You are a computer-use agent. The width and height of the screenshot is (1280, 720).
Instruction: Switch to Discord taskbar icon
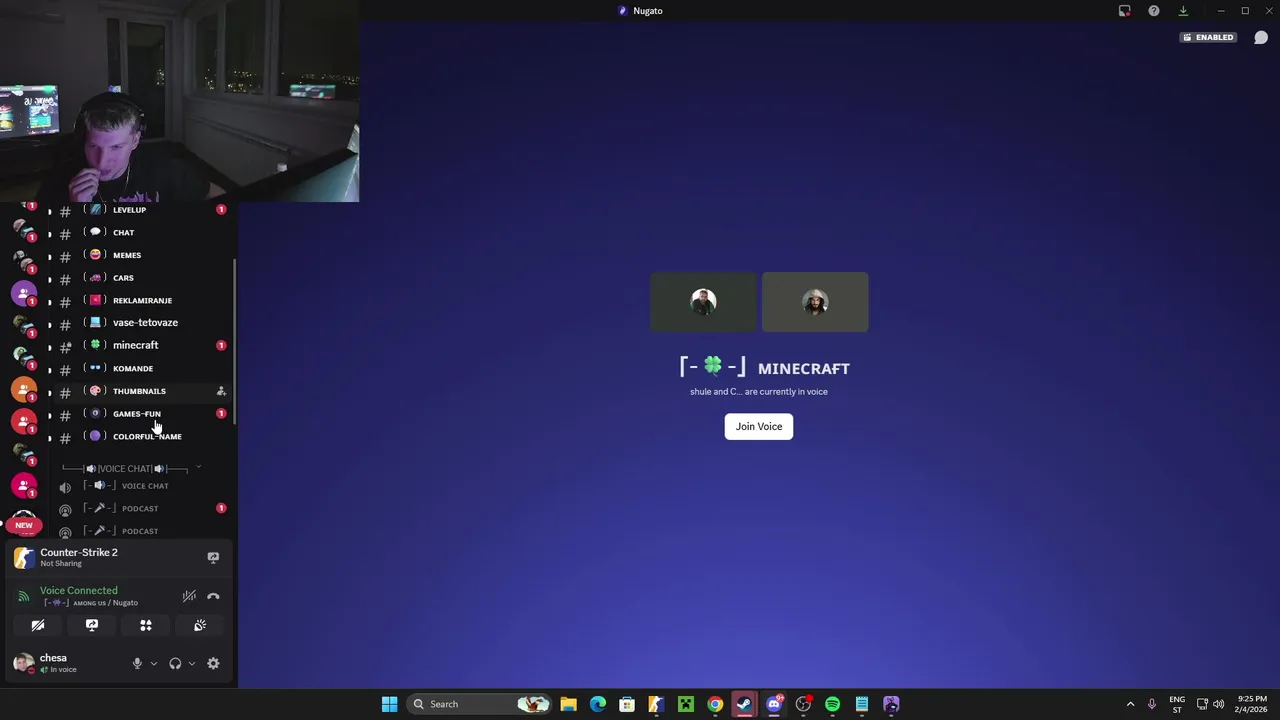click(x=774, y=704)
